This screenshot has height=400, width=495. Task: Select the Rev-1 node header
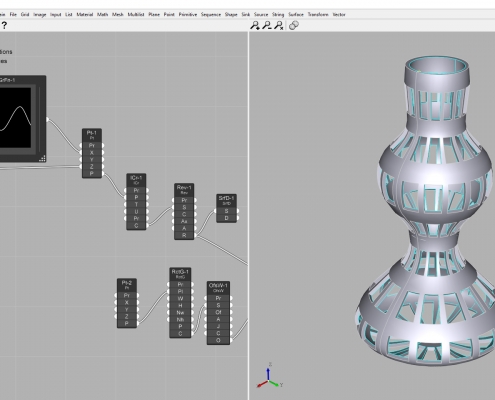click(x=184, y=190)
